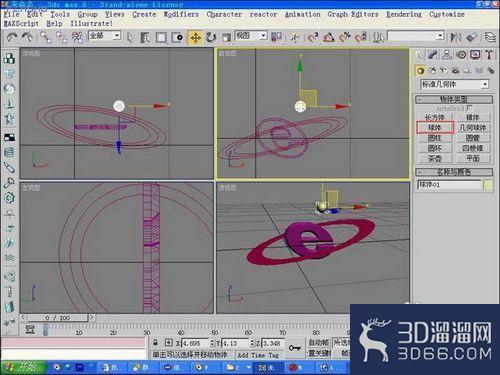The image size is (500, 375).
Task: Toggle the 3D Snaps magnet
Action: click(313, 37)
